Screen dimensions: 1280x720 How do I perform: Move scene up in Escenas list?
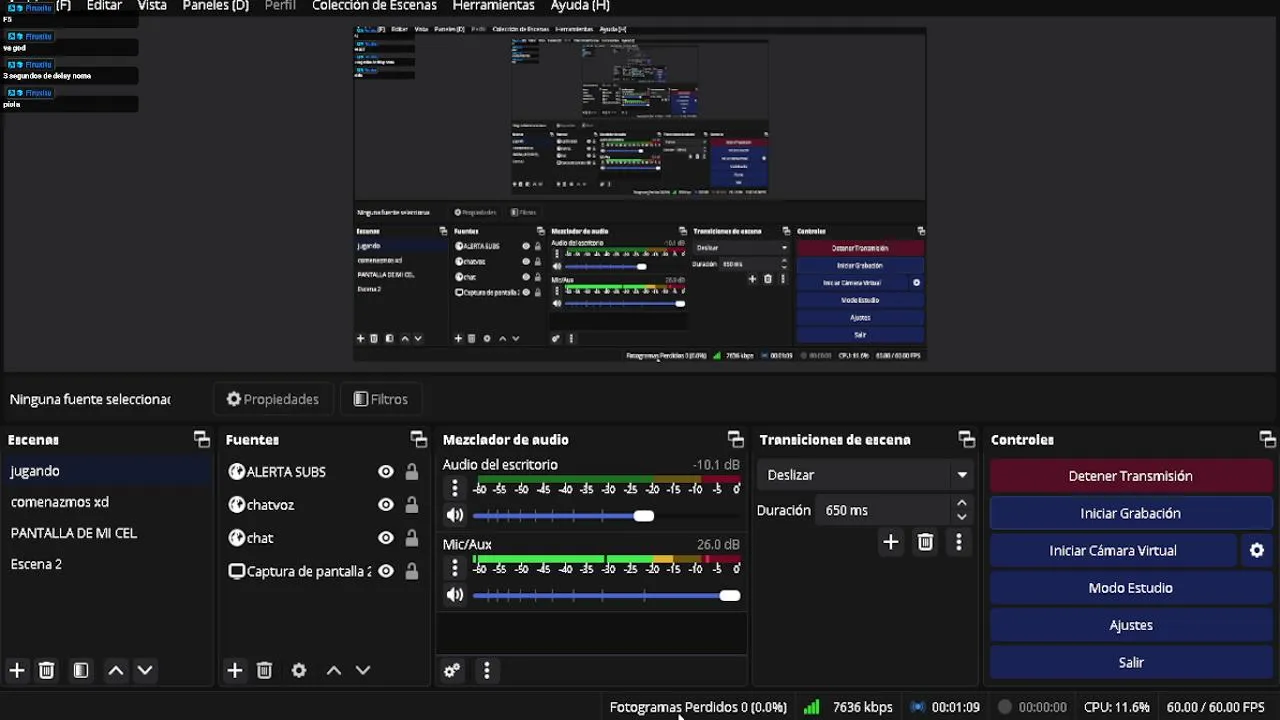[116, 670]
